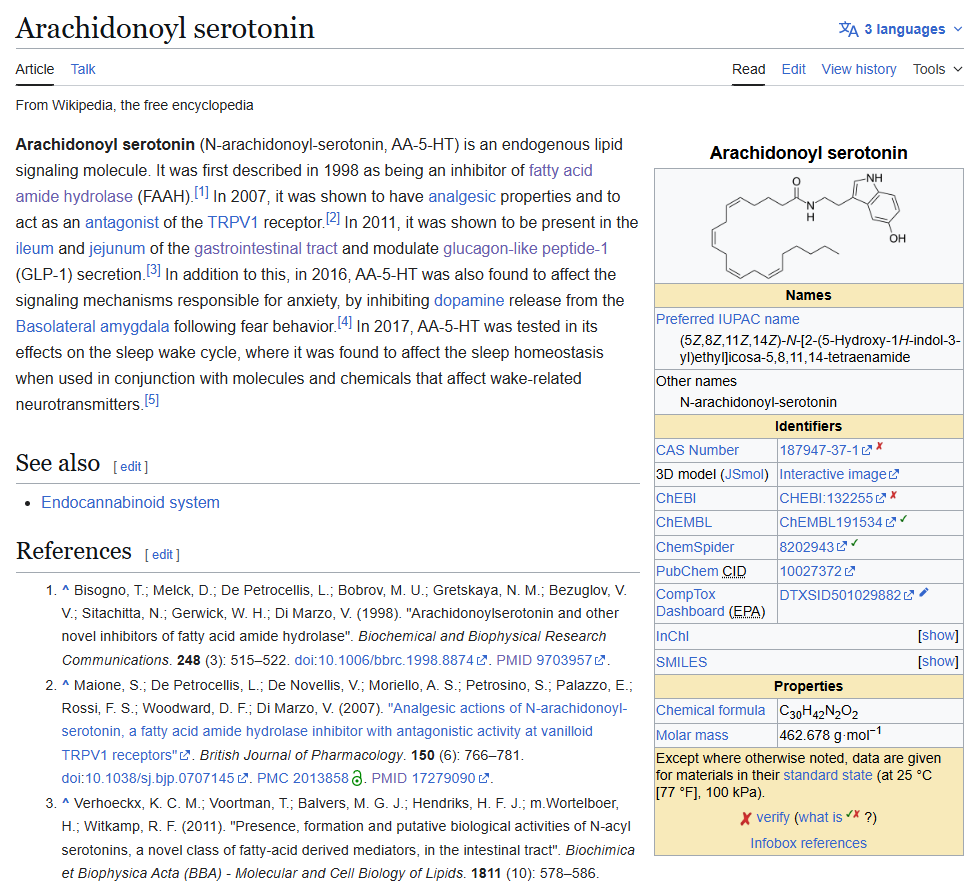Open the ChemSpider label link

click(x=695, y=547)
